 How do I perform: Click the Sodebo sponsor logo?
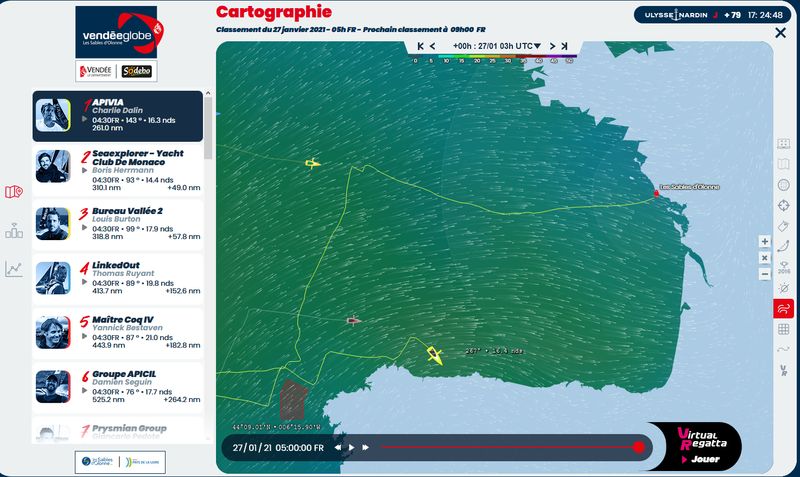tap(136, 71)
